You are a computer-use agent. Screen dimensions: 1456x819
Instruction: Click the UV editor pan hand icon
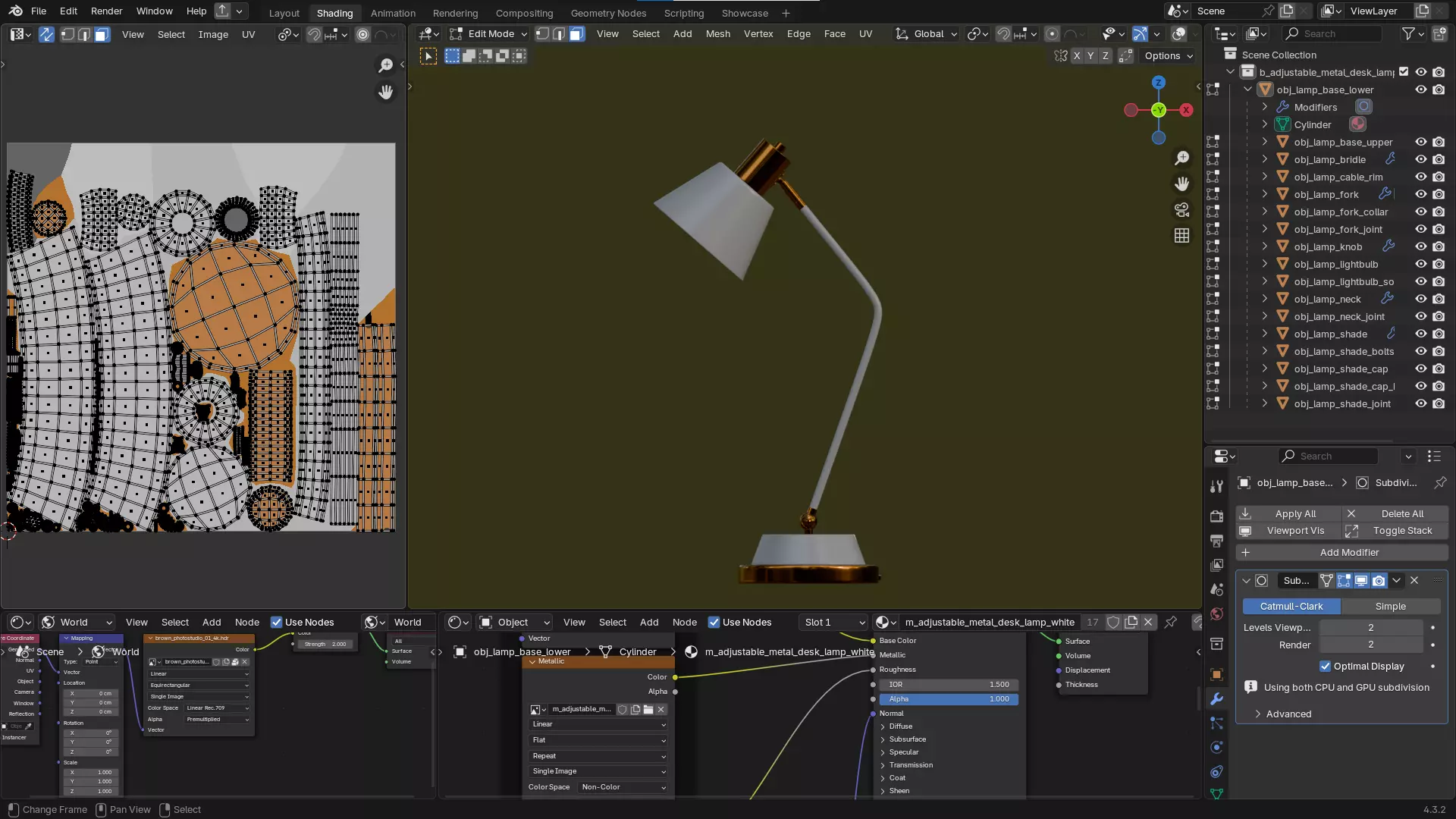tap(386, 93)
